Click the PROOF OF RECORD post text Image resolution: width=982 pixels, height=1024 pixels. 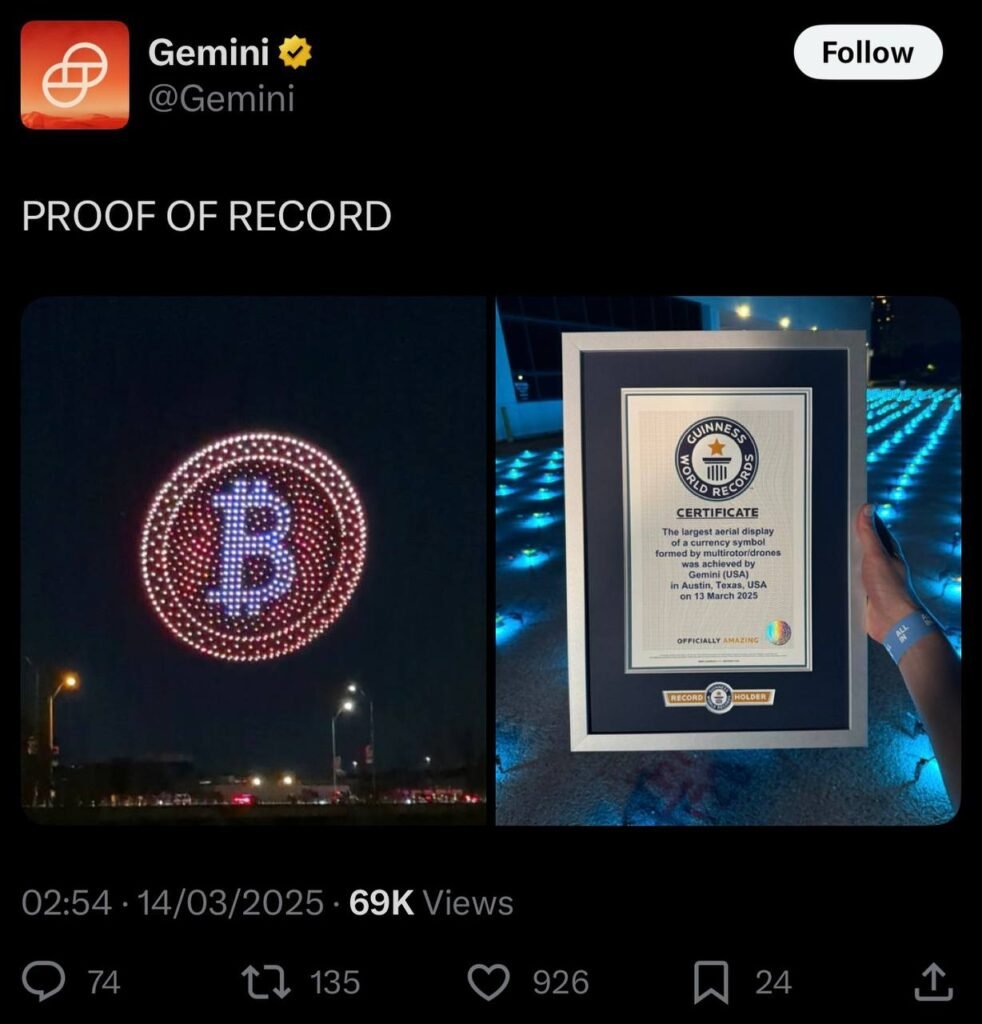[x=206, y=216]
